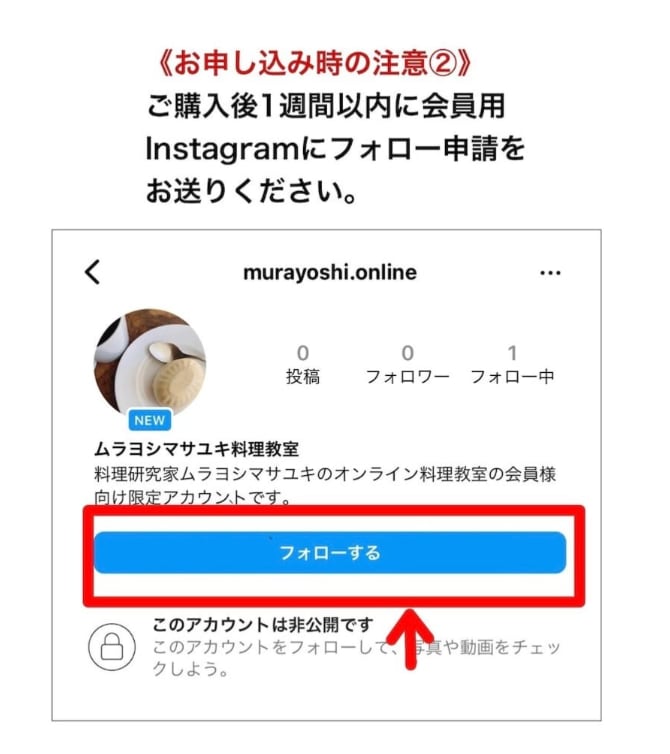Open the profile picture thumbnail

[150, 363]
